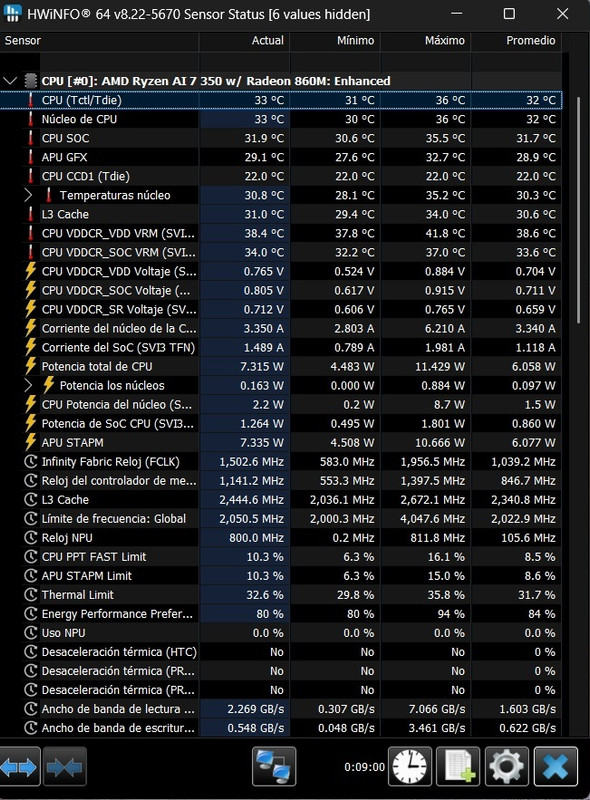The height and width of the screenshot is (800, 590).
Task: Click the logging start sheet icon
Action: click(x=458, y=767)
